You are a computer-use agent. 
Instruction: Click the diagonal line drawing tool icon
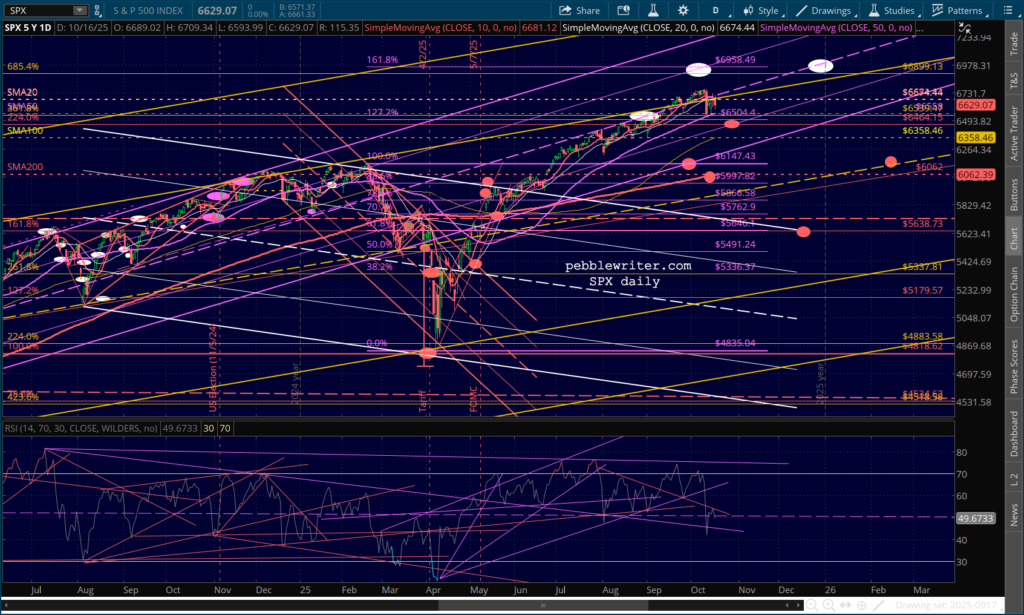click(x=878, y=605)
